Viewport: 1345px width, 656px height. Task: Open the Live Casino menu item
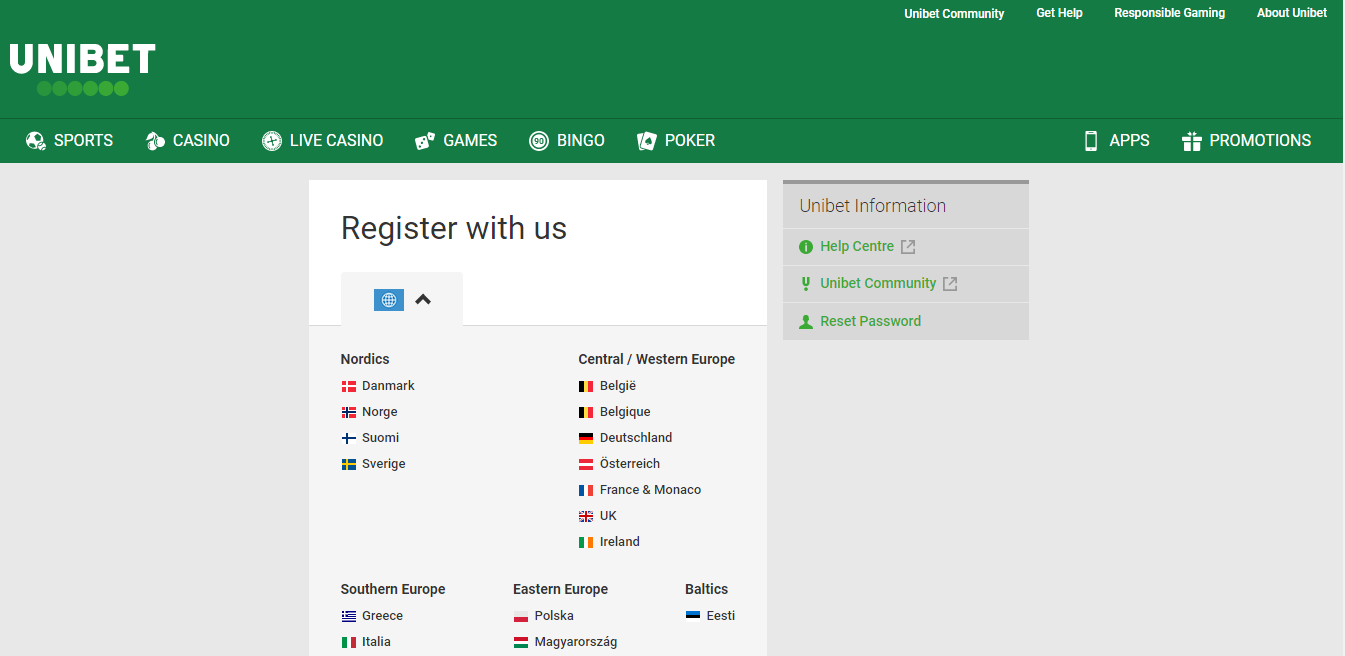[336, 141]
